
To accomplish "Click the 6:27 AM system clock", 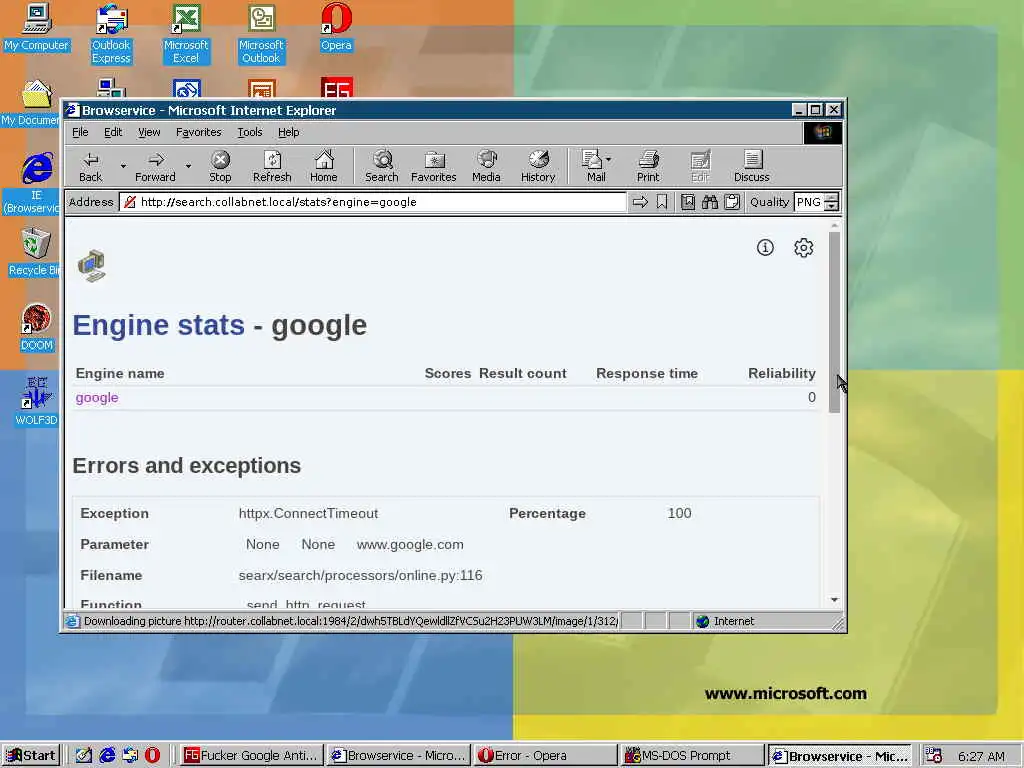I will (981, 756).
